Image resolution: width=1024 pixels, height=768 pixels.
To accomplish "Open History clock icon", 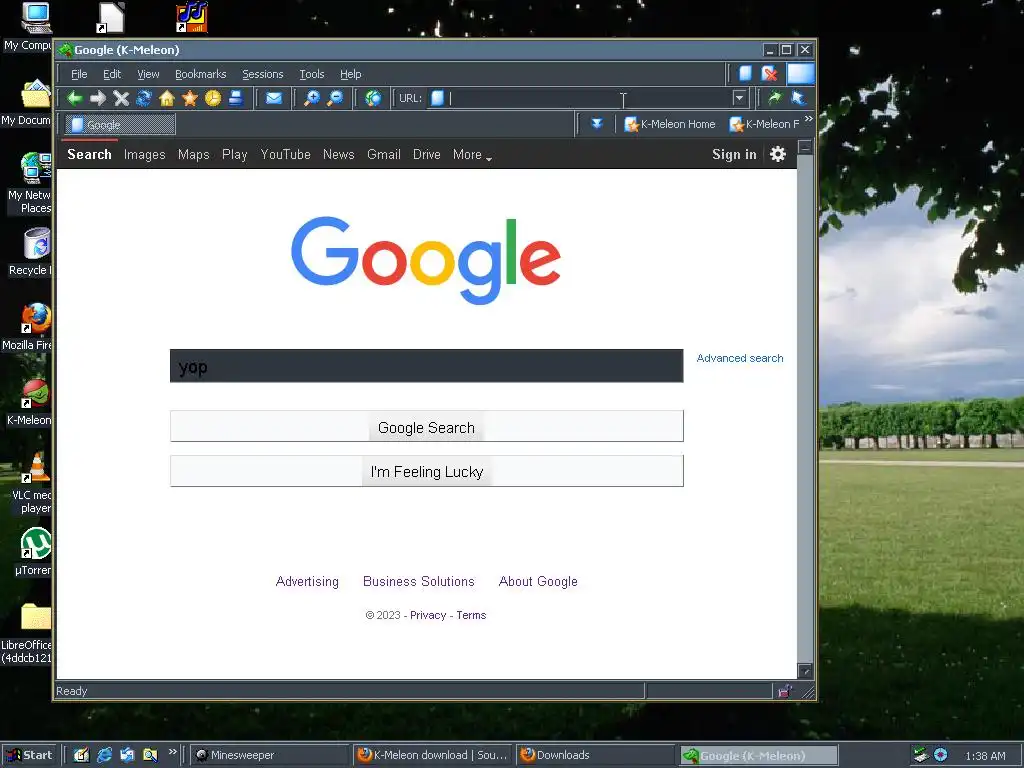I will click(x=213, y=98).
